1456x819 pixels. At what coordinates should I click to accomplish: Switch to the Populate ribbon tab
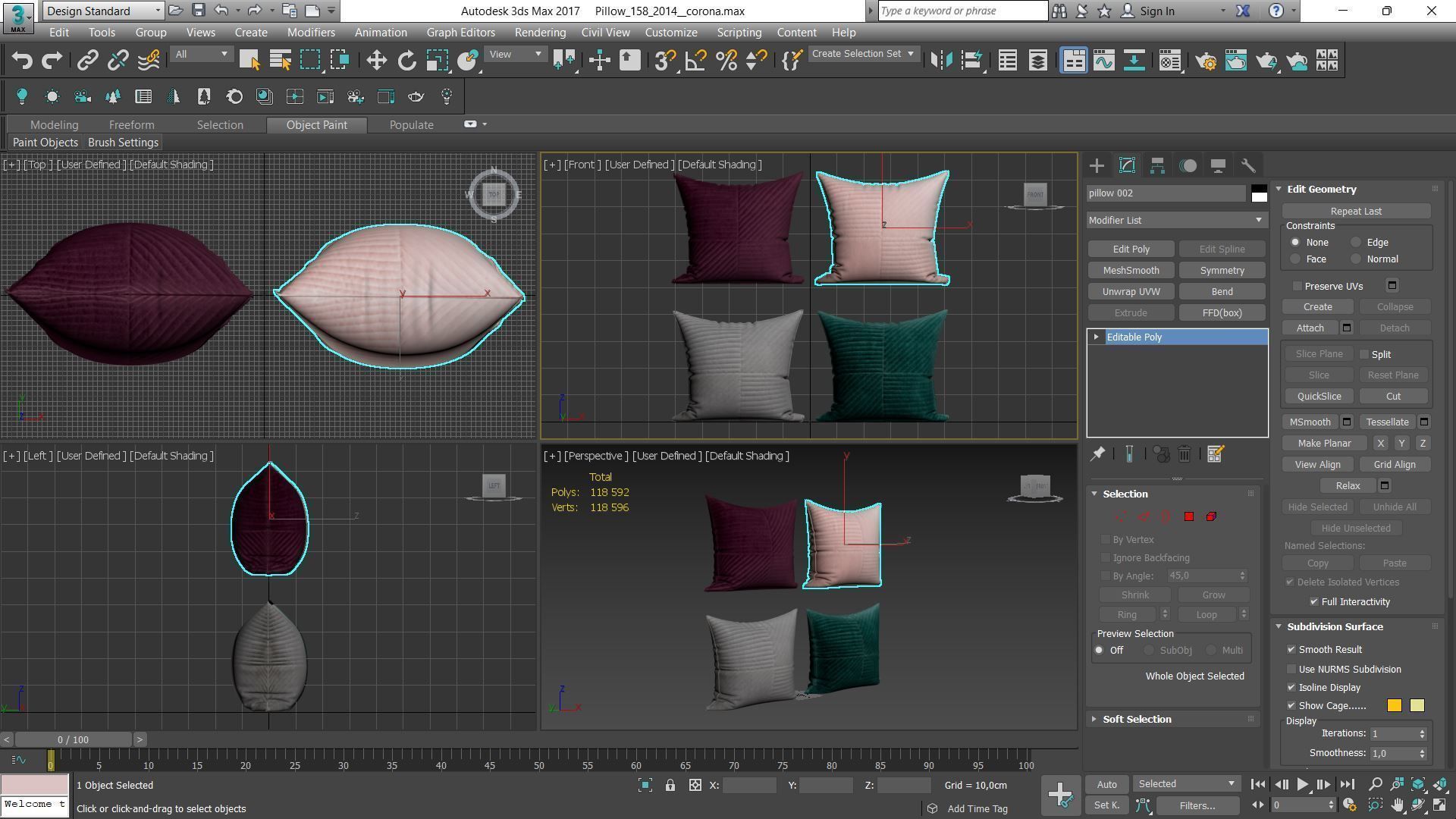tap(411, 125)
